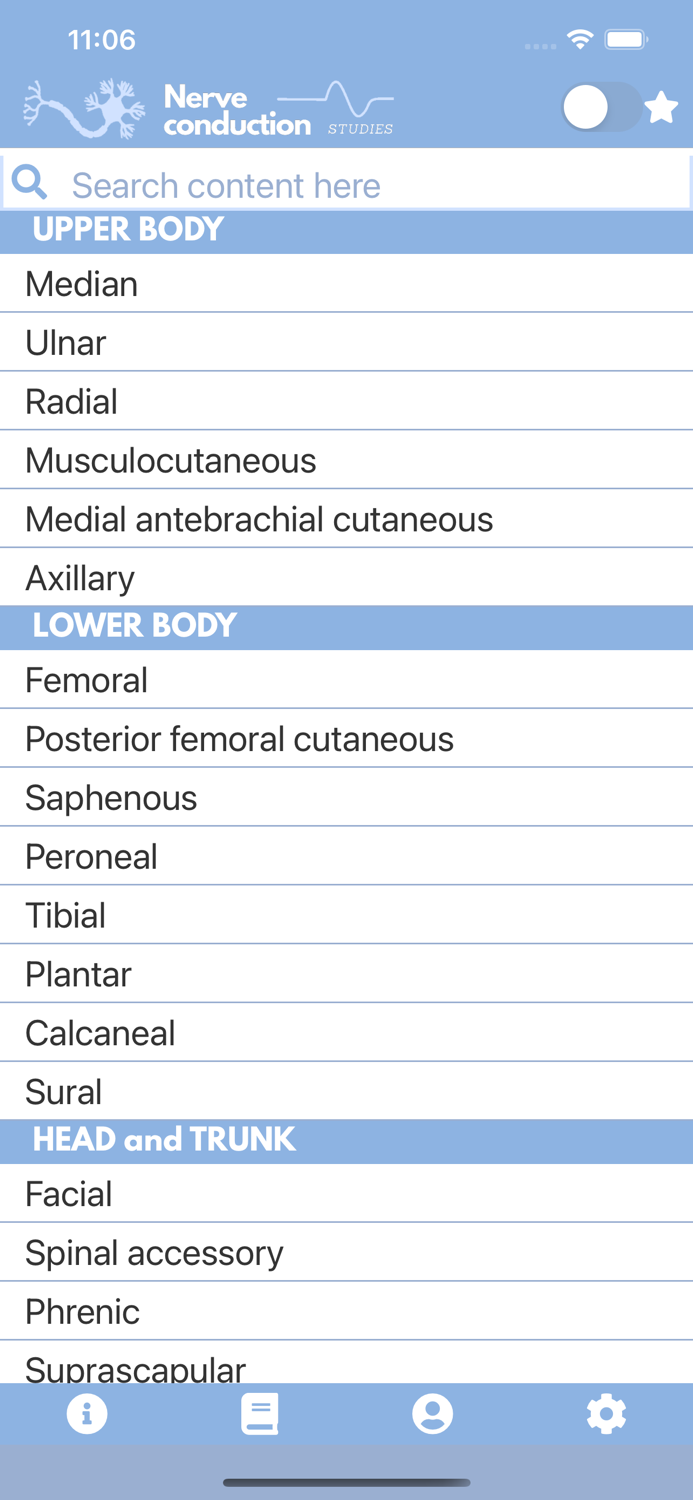Click the search magnifier icon
This screenshot has height=1500, width=693.
[x=29, y=184]
